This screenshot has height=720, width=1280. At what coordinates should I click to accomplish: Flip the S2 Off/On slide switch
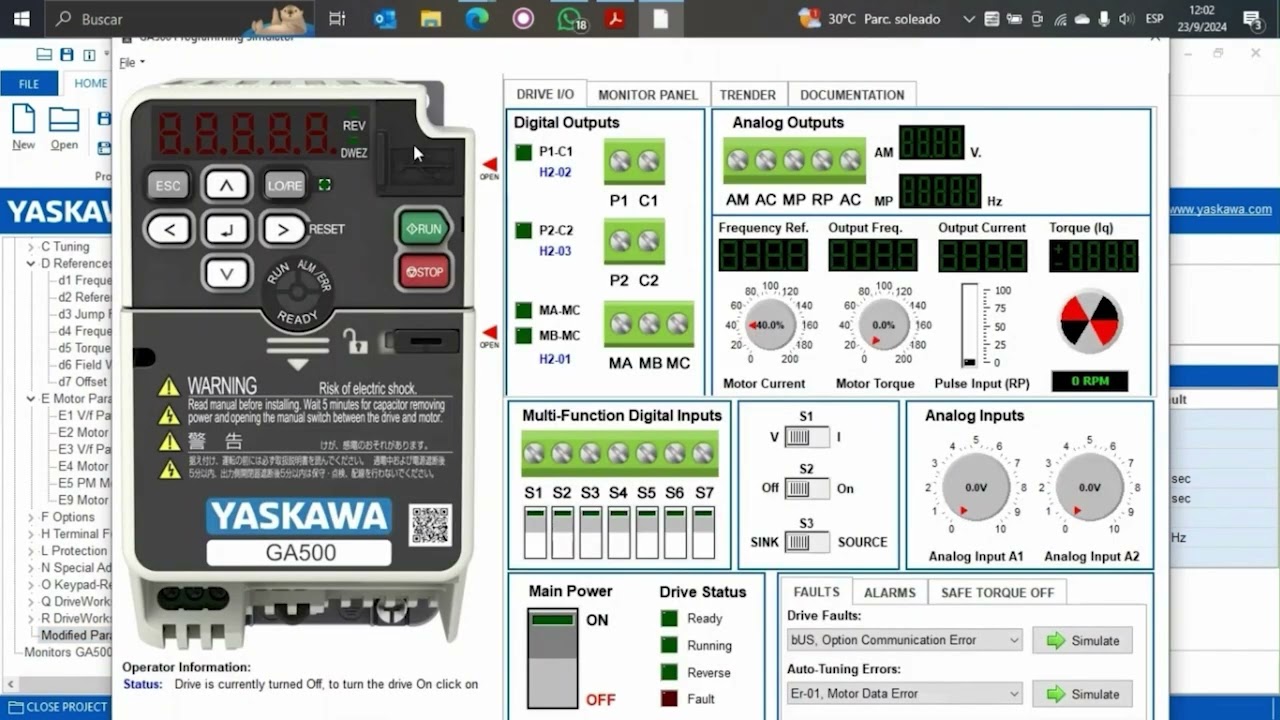pos(806,489)
